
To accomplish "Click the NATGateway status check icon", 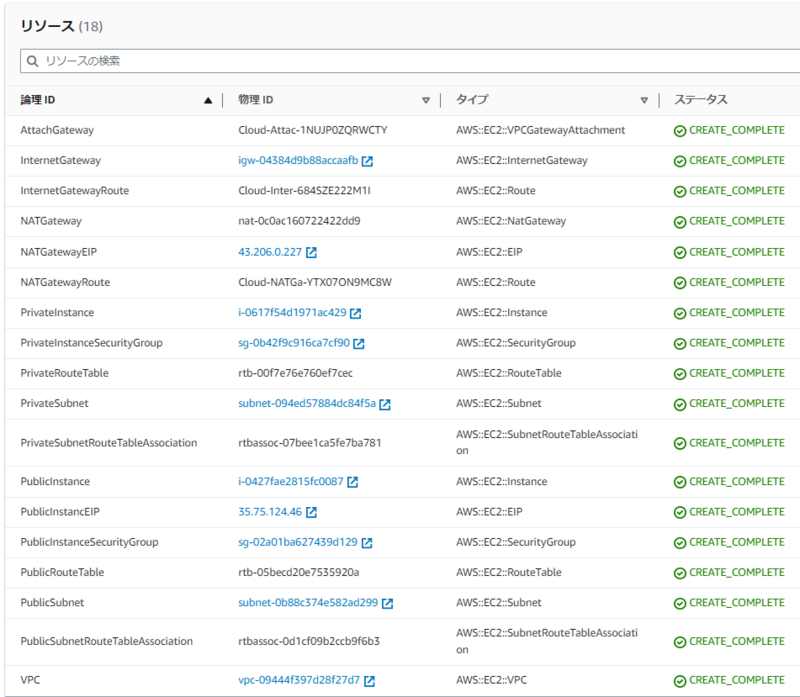I will [x=680, y=222].
